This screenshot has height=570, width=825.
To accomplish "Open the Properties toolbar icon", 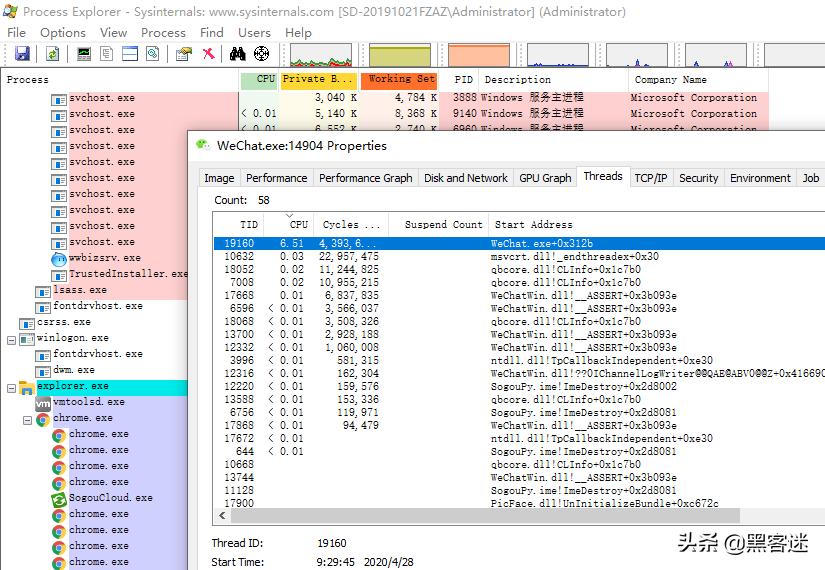I will (x=185, y=53).
